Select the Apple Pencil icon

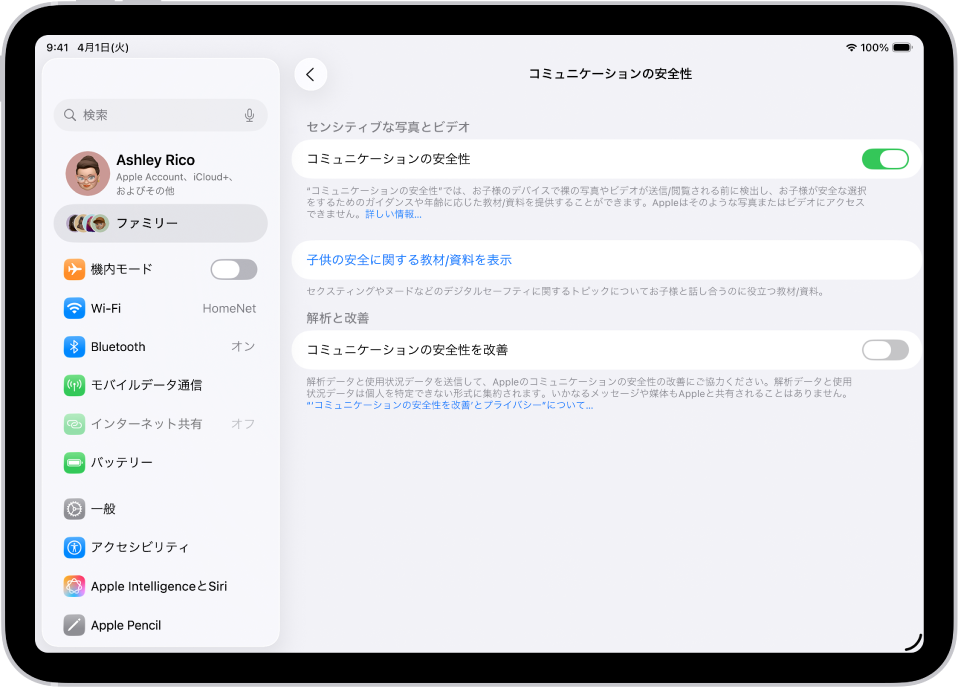tap(73, 625)
